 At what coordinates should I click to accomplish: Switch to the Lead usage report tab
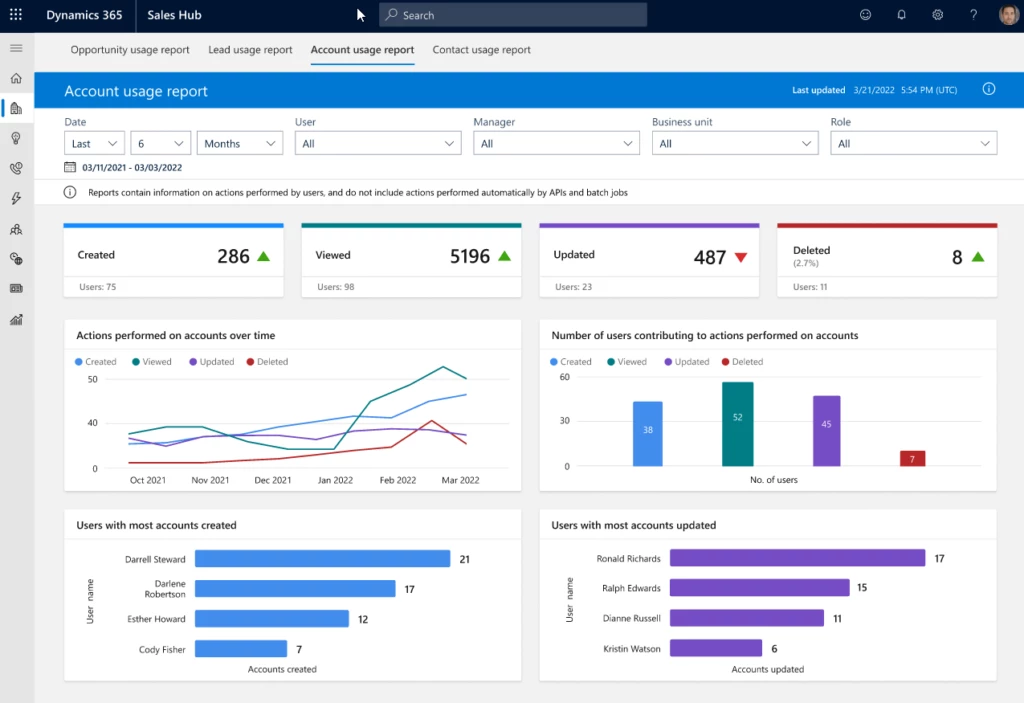click(250, 49)
